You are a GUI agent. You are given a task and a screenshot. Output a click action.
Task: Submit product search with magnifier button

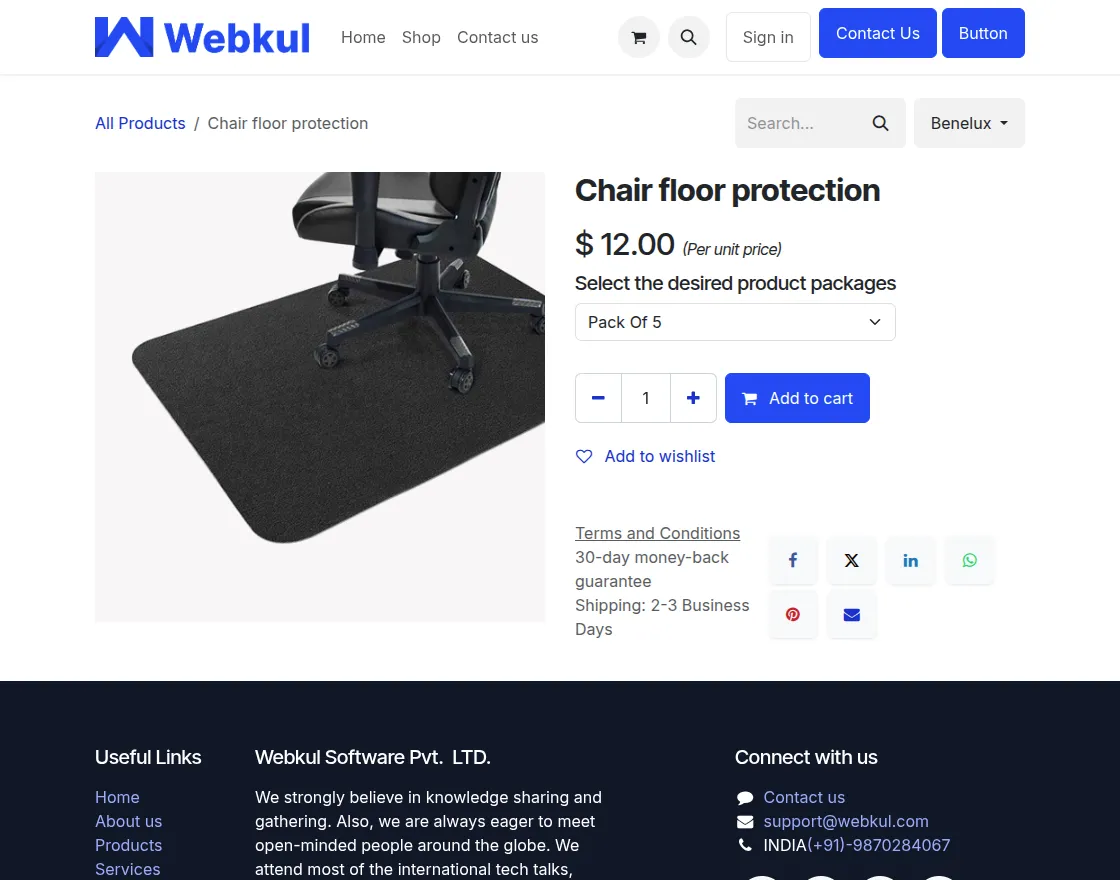click(x=881, y=124)
